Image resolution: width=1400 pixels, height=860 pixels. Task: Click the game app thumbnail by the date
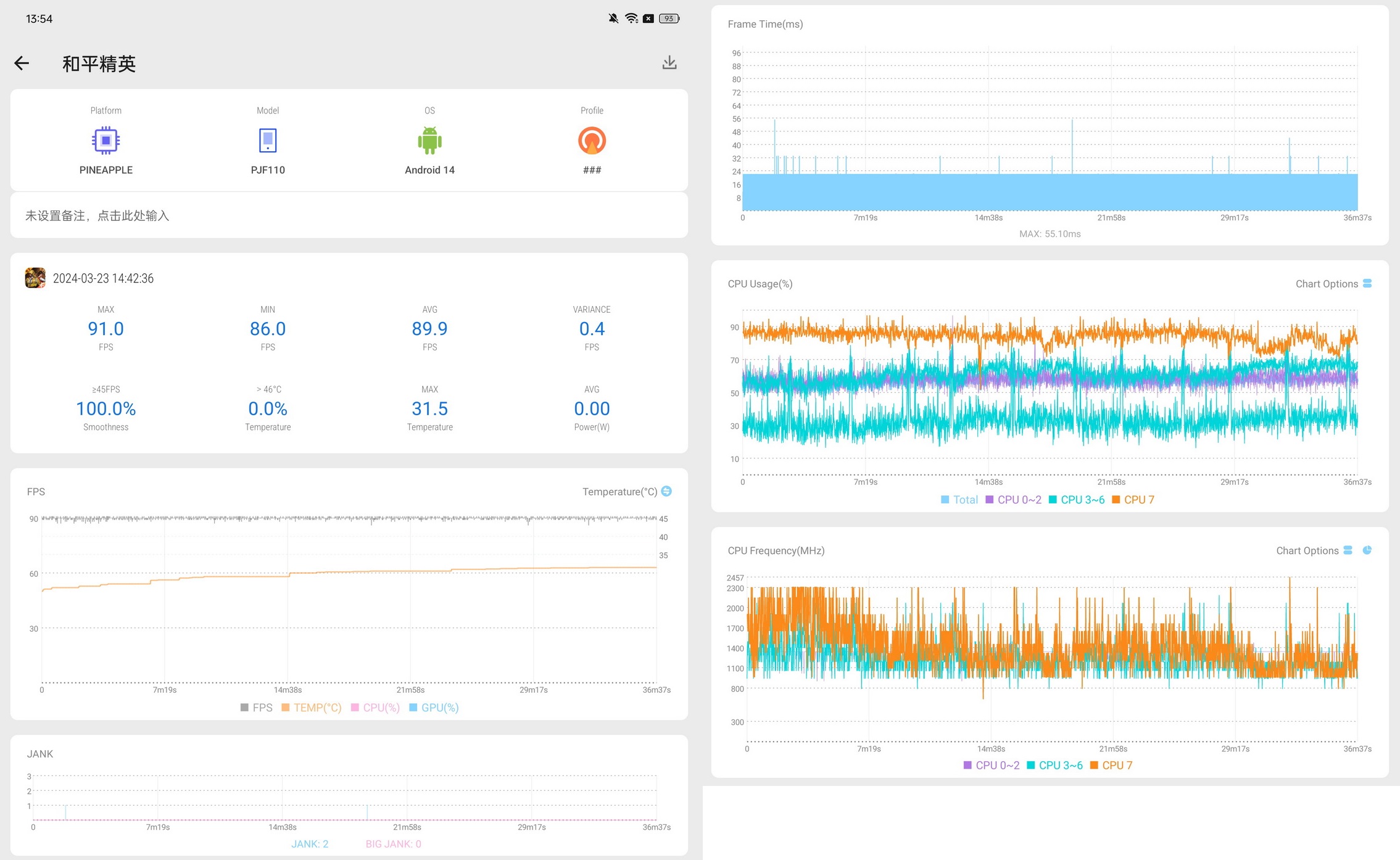click(35, 278)
